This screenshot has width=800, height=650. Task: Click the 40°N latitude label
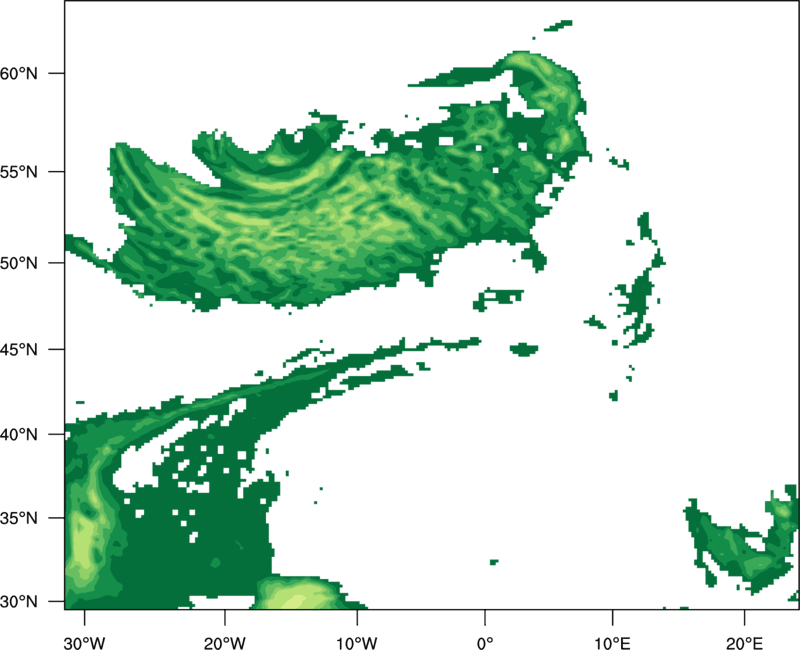pos(19,435)
